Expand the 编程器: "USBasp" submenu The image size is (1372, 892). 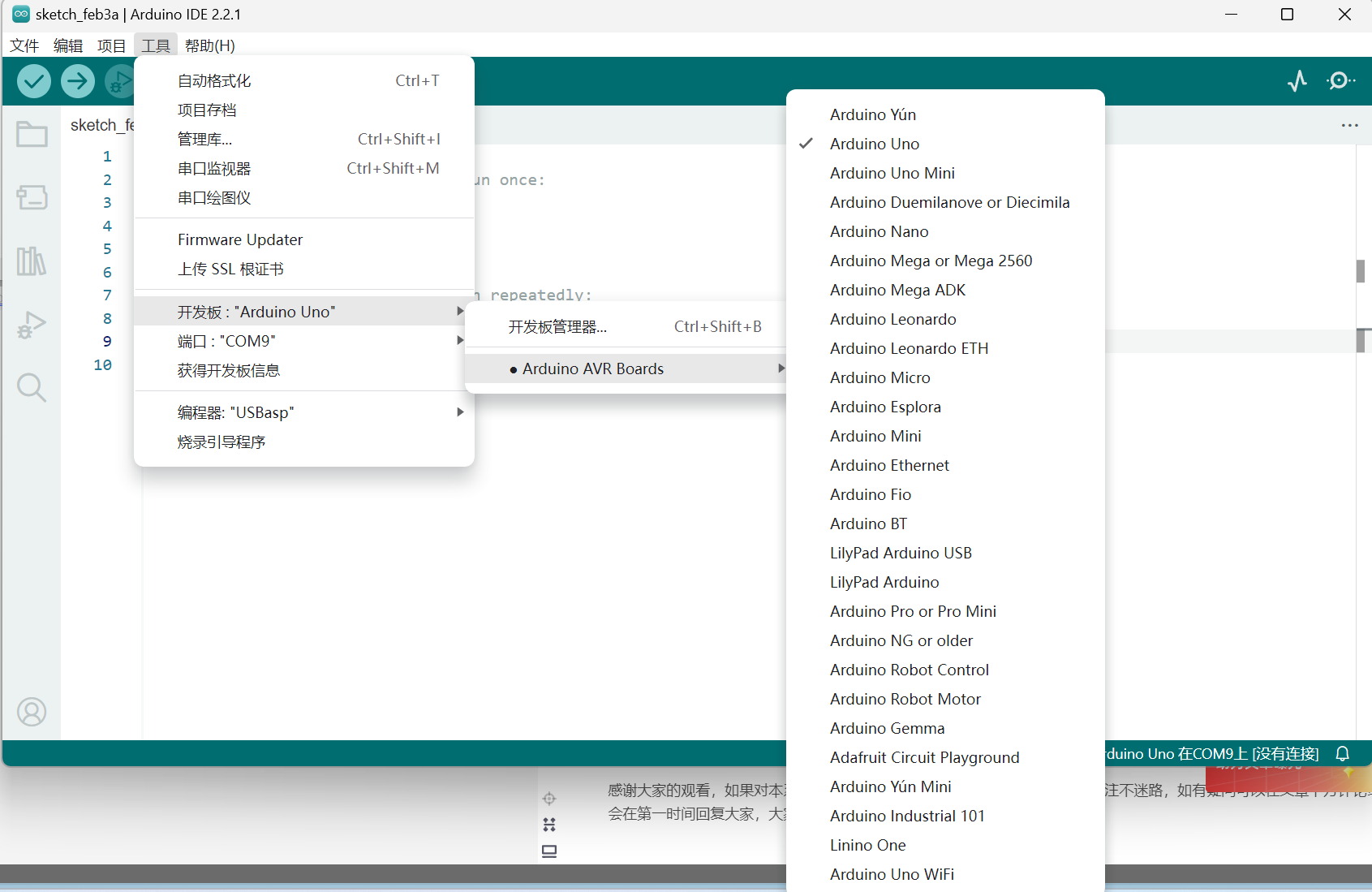click(304, 412)
